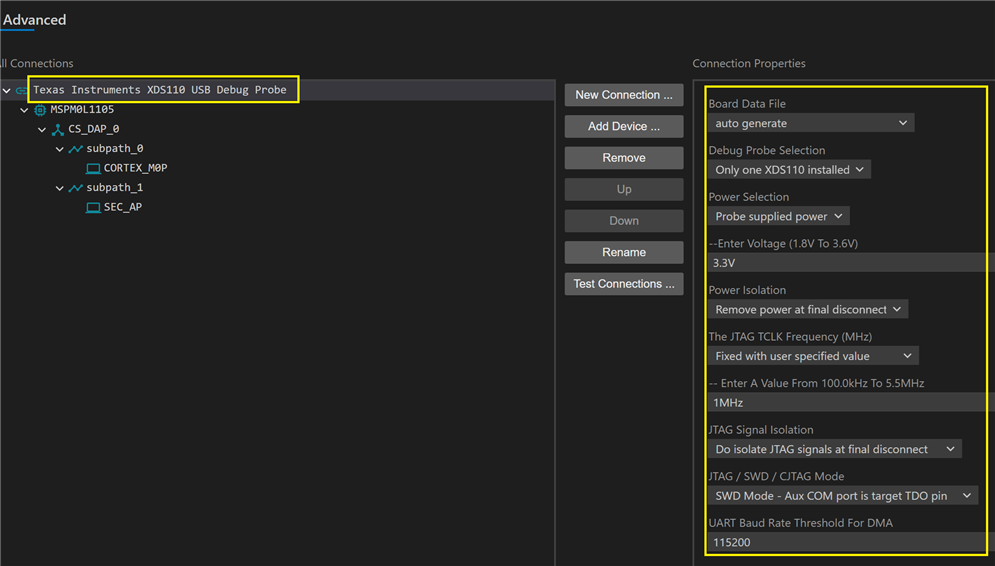Screen dimensions: 995x566
Task: Click the JTAG / SWD / CJTAG Mode label
Action: pyautogui.click(x=776, y=477)
